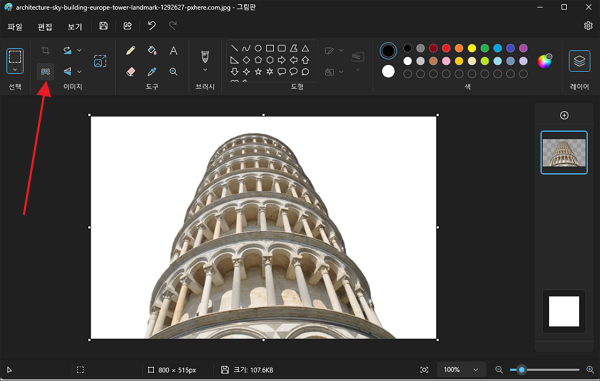The image size is (600, 381).
Task: Select the rectangular selection tool
Action: (15, 57)
